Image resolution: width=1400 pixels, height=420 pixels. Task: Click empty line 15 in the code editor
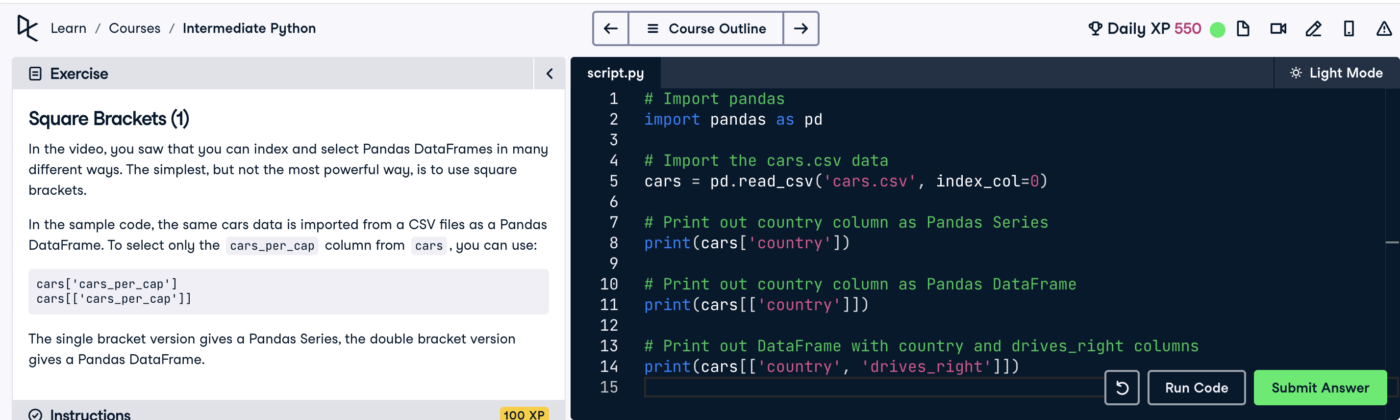(850, 387)
